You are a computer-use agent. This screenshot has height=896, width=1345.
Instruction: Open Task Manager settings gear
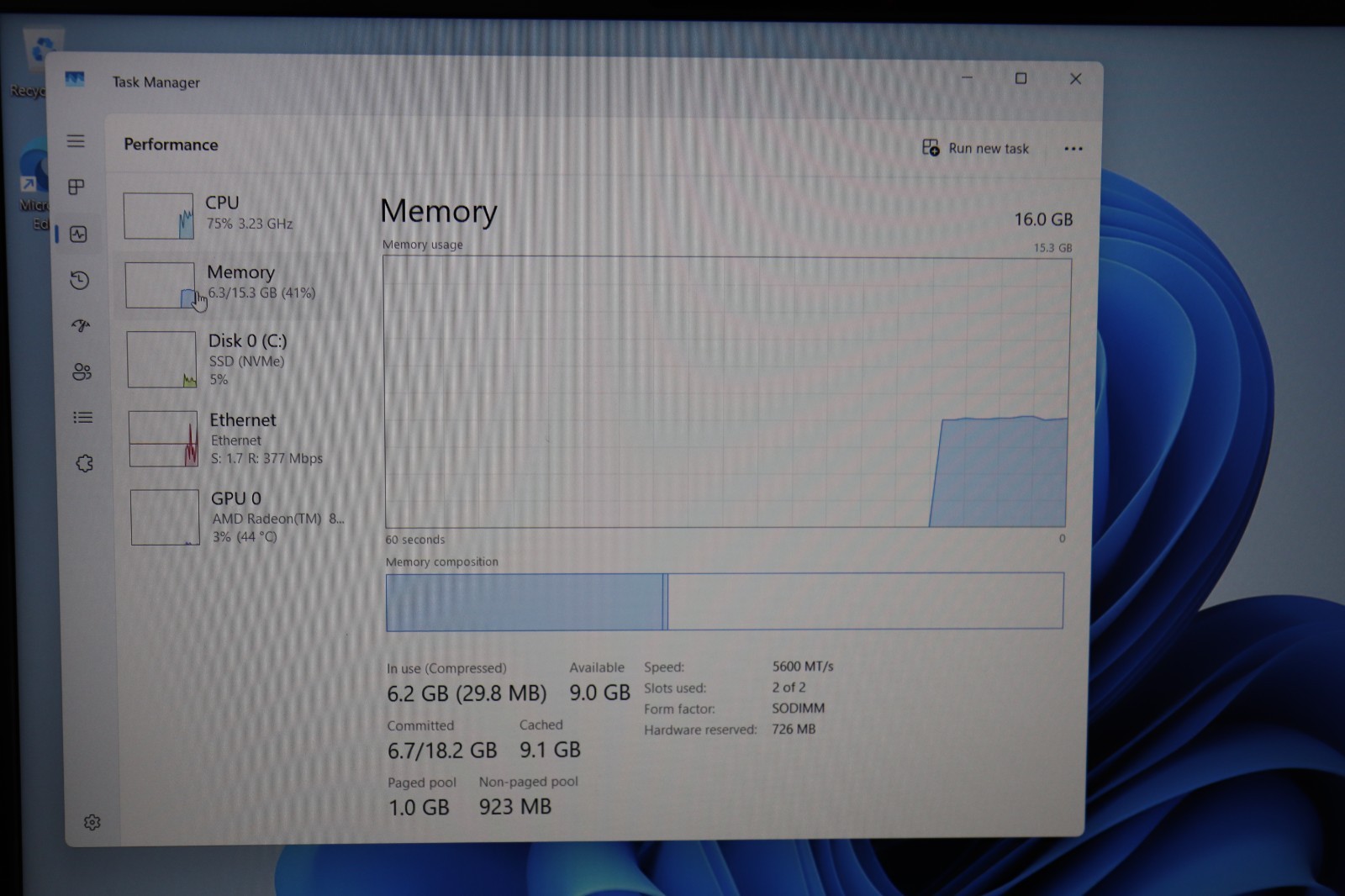point(92,822)
